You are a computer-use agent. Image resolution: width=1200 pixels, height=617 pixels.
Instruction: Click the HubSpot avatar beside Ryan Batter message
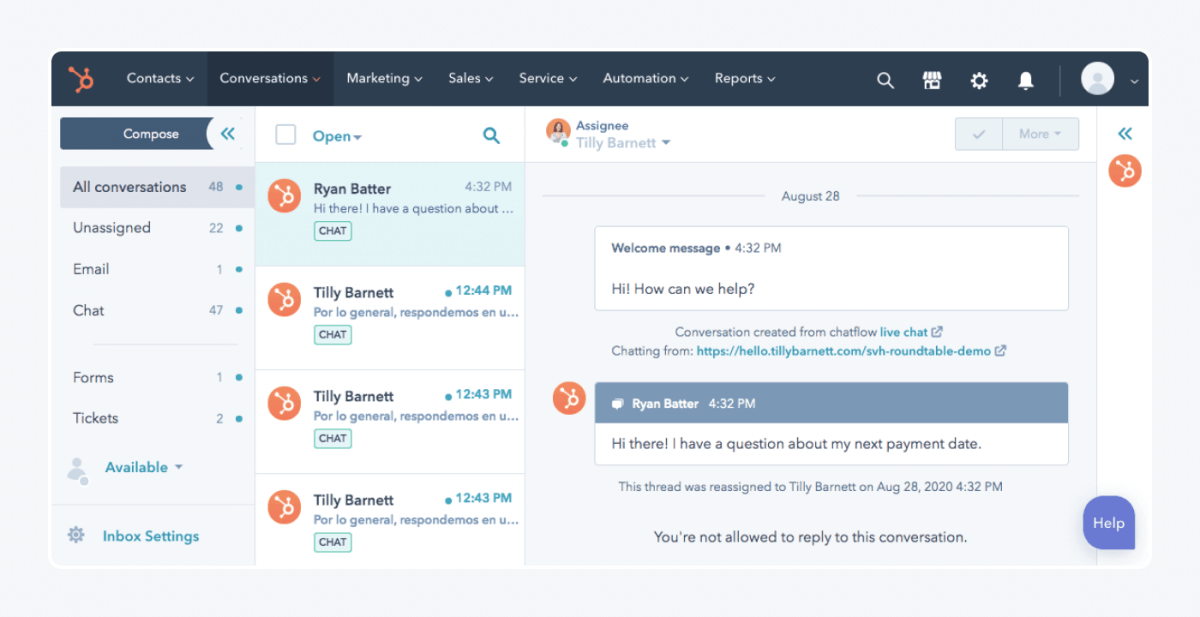tap(569, 398)
